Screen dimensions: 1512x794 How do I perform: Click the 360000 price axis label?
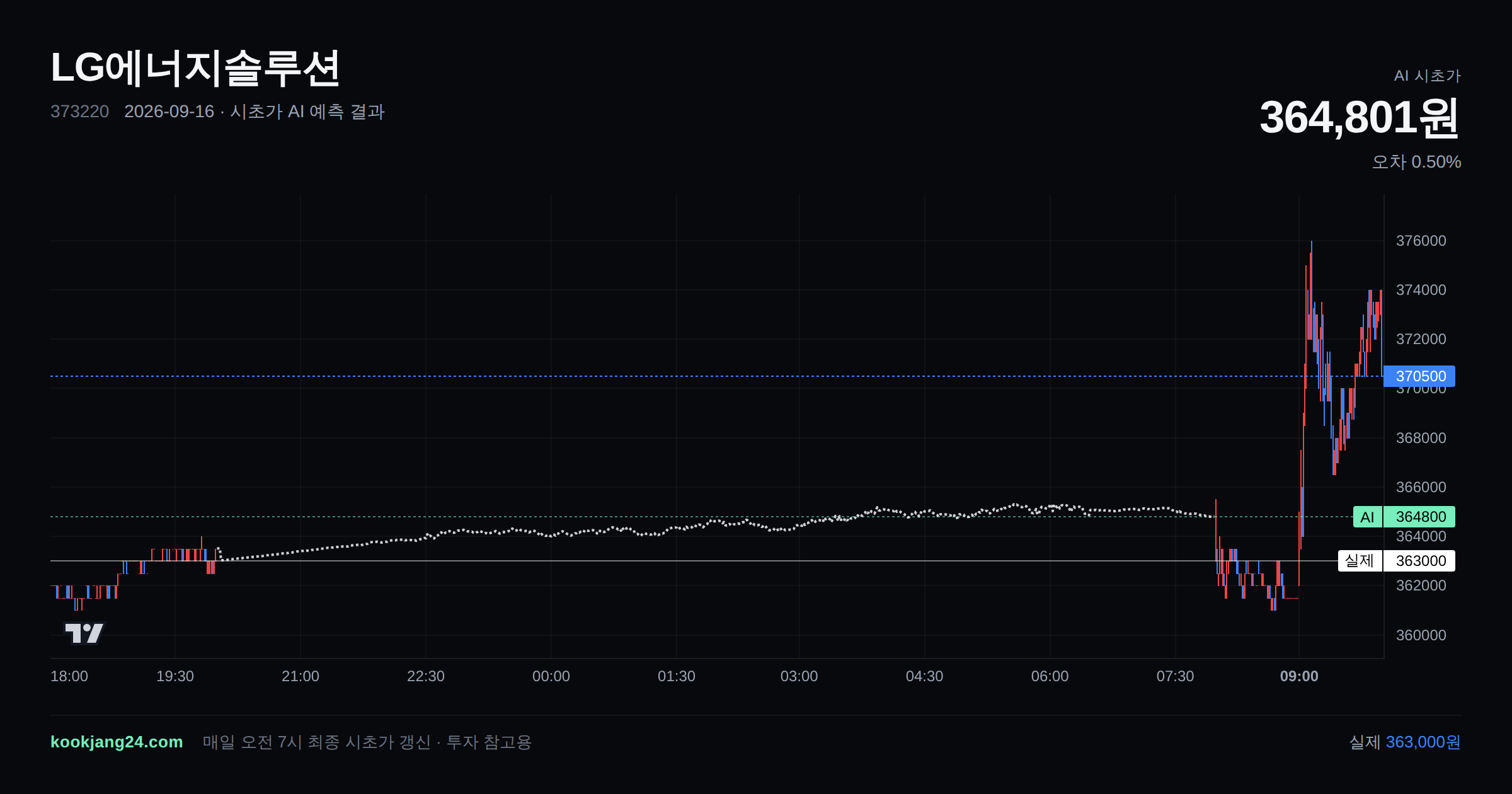pos(1421,635)
